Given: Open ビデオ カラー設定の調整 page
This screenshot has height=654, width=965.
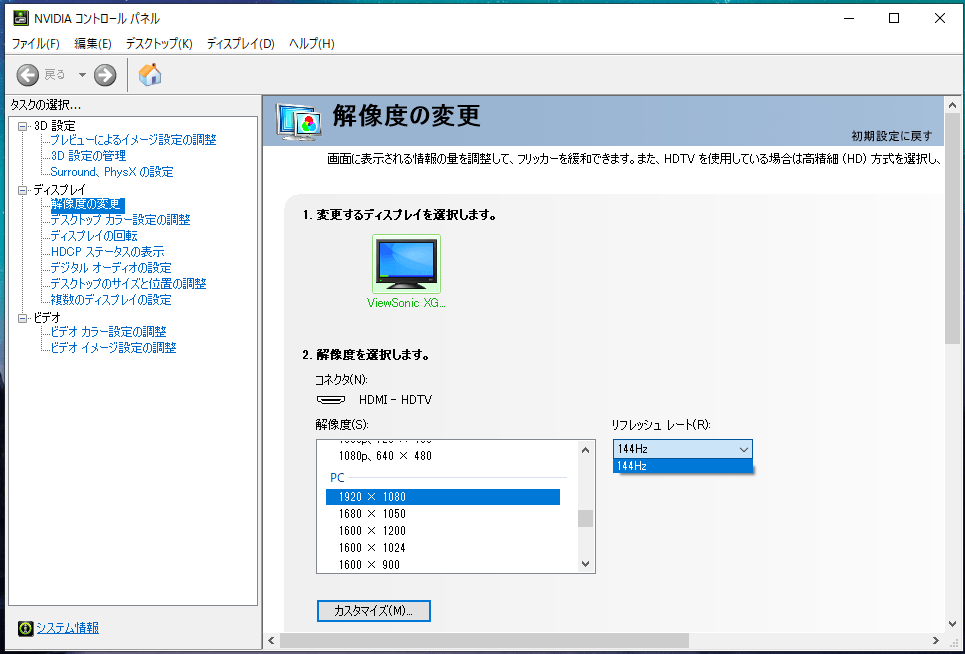Looking at the screenshot, I should (108, 332).
